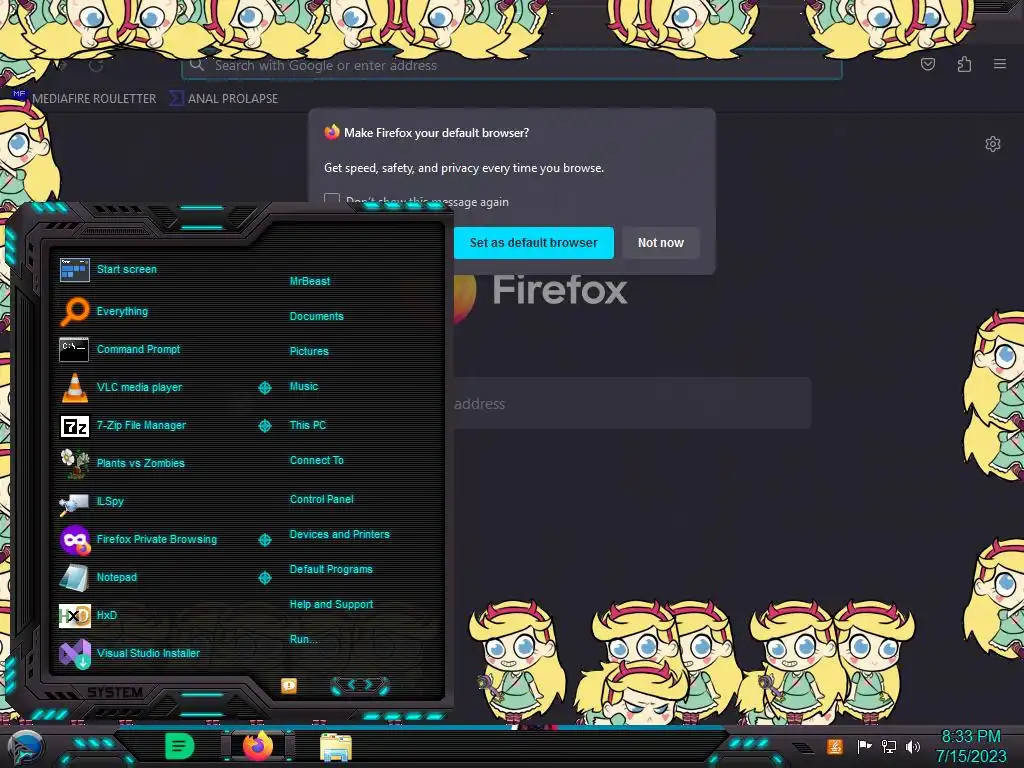Open Action Center flag tray icon

[864, 746]
